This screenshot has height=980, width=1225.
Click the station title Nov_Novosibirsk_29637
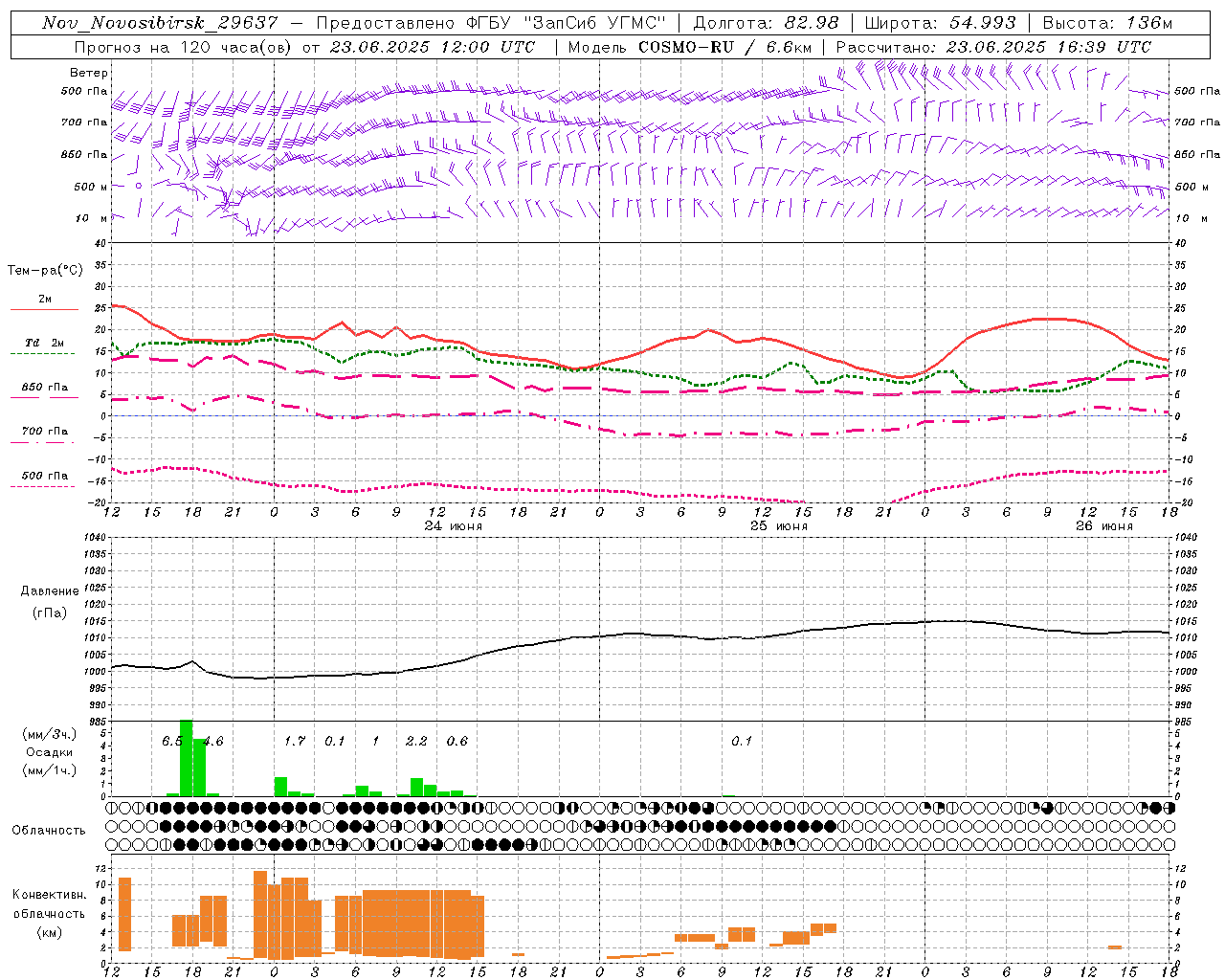click(x=160, y=23)
